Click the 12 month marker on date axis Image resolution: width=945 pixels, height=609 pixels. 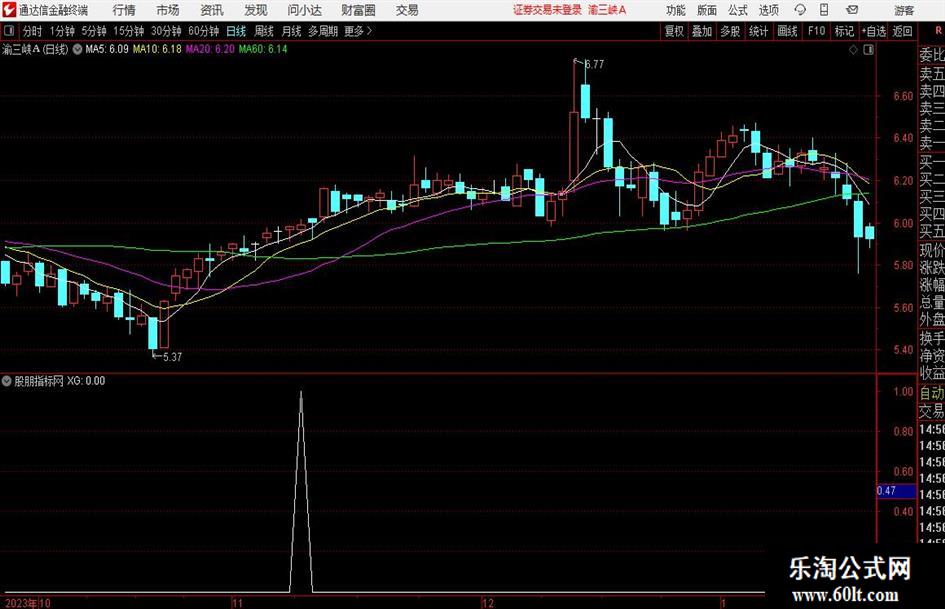pyautogui.click(x=488, y=602)
